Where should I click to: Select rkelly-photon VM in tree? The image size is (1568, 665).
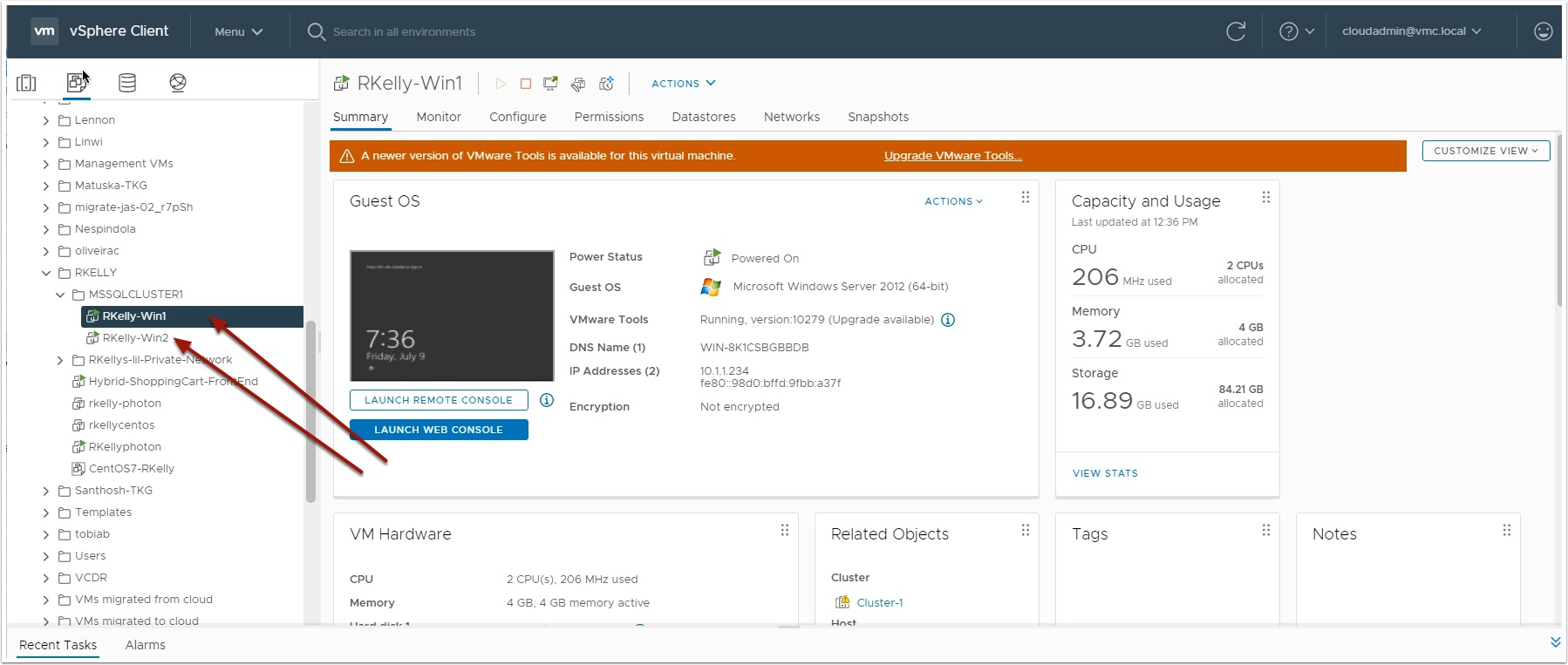click(125, 404)
